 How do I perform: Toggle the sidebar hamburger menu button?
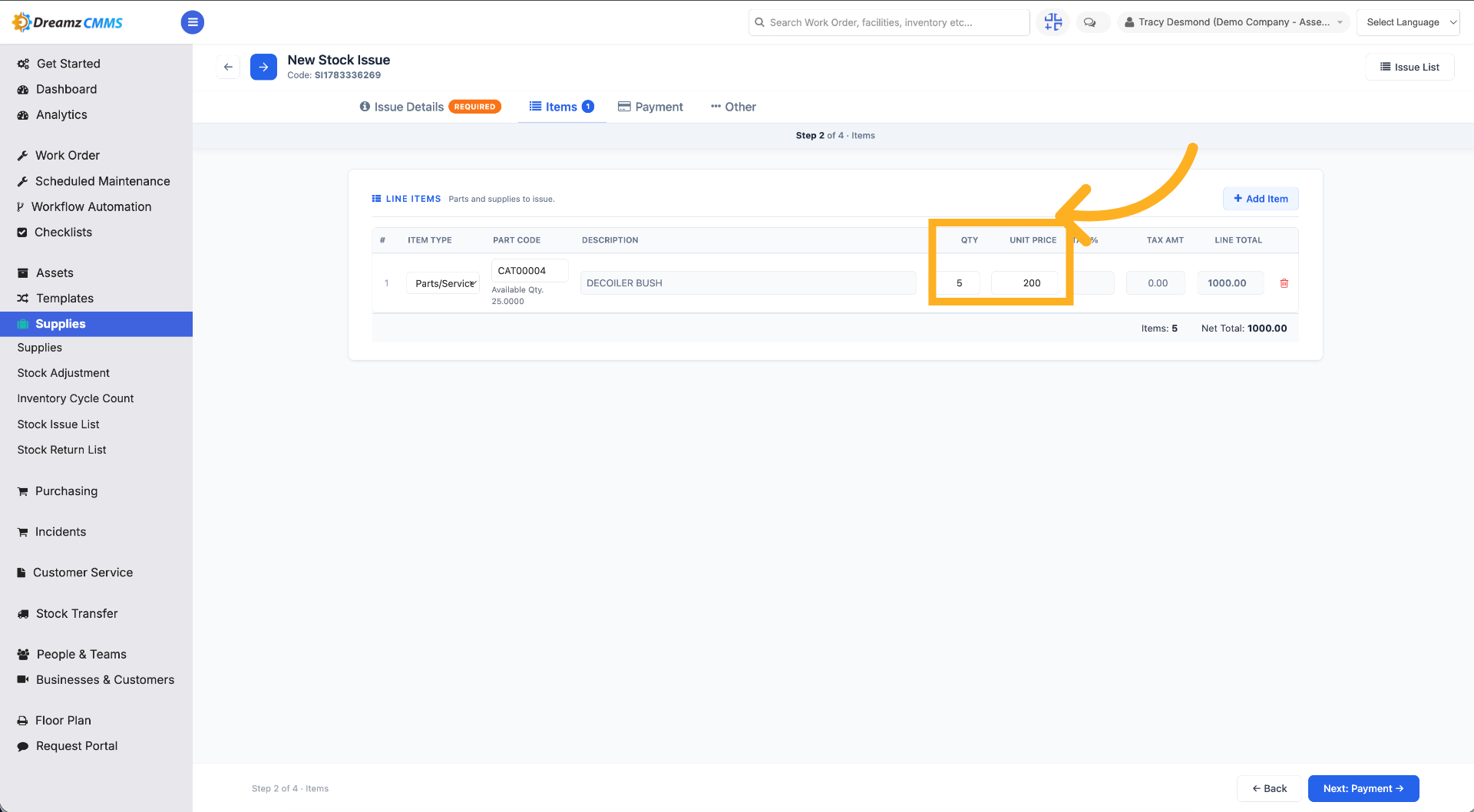pos(193,22)
